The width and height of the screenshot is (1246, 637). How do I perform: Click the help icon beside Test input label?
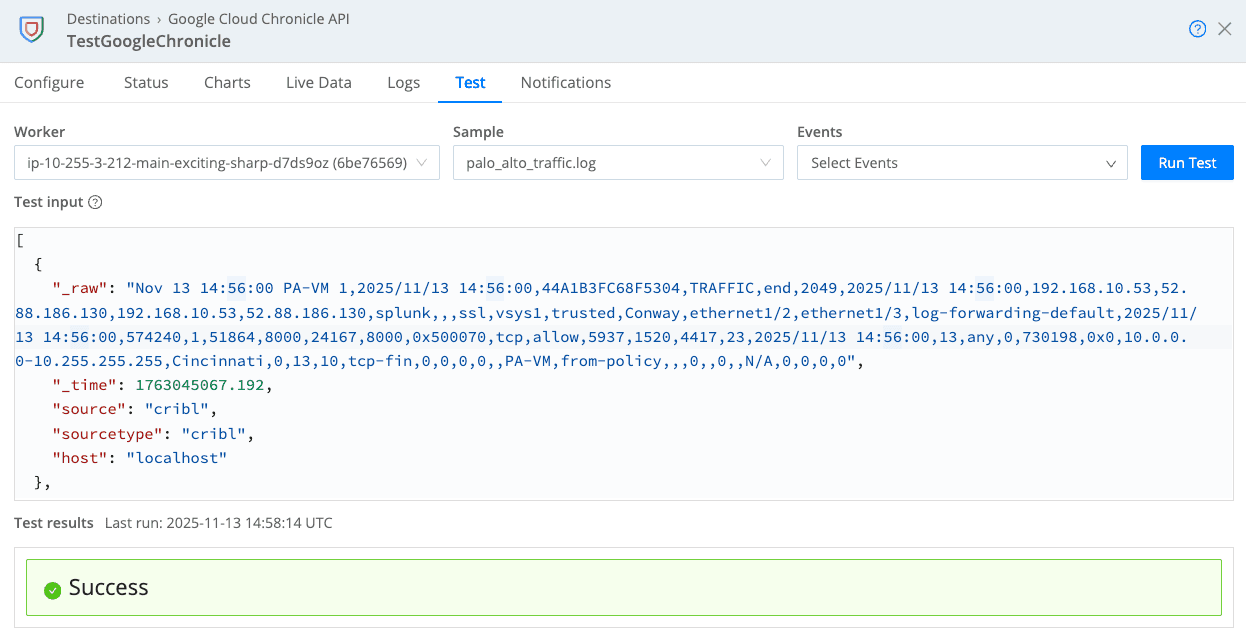coord(94,202)
